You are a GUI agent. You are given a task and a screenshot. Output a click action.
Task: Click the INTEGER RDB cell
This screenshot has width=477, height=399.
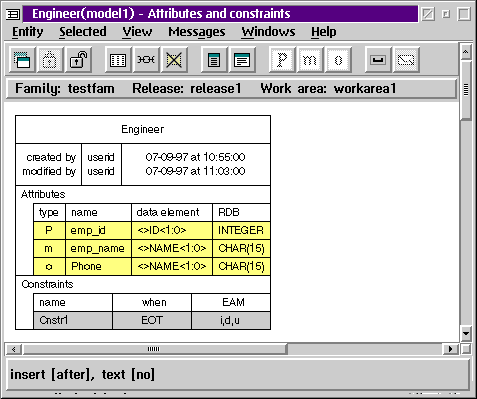click(x=241, y=231)
